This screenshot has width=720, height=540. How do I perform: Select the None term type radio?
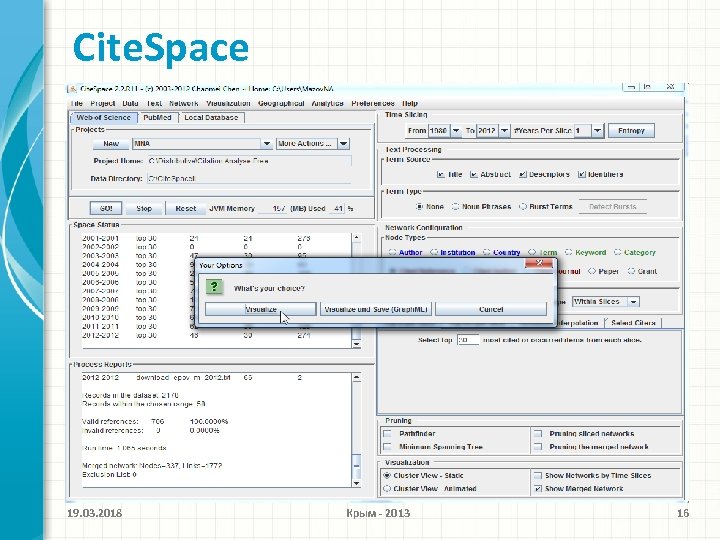[419, 207]
